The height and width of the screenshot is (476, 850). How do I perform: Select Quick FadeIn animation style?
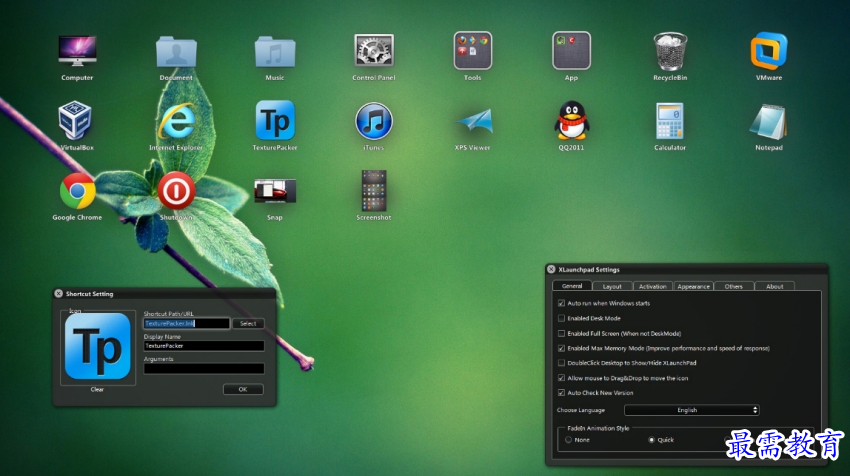point(651,440)
